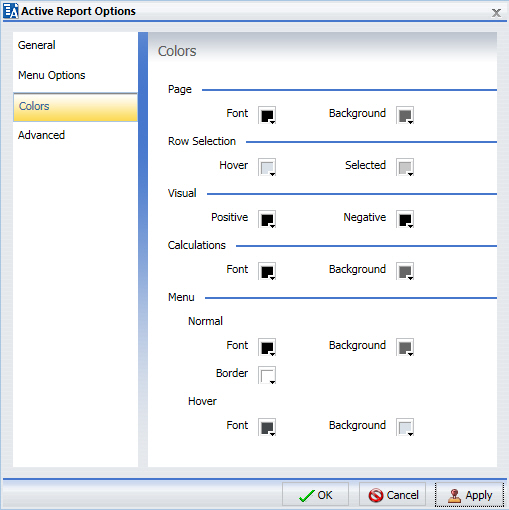Change the Calculations Background color
Image resolution: width=509 pixels, height=510 pixels.
point(405,271)
